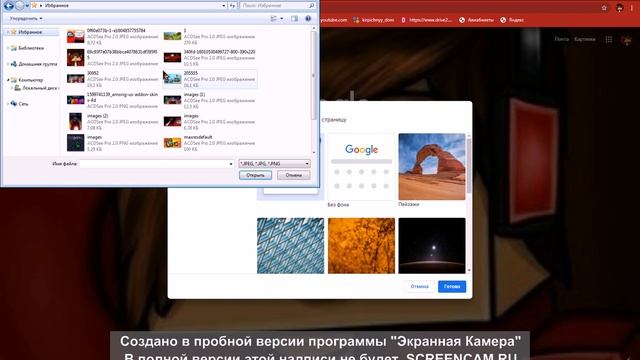Click the Back arrow in file dialog
Viewport: 640px width, 360px height.
coord(8,5)
